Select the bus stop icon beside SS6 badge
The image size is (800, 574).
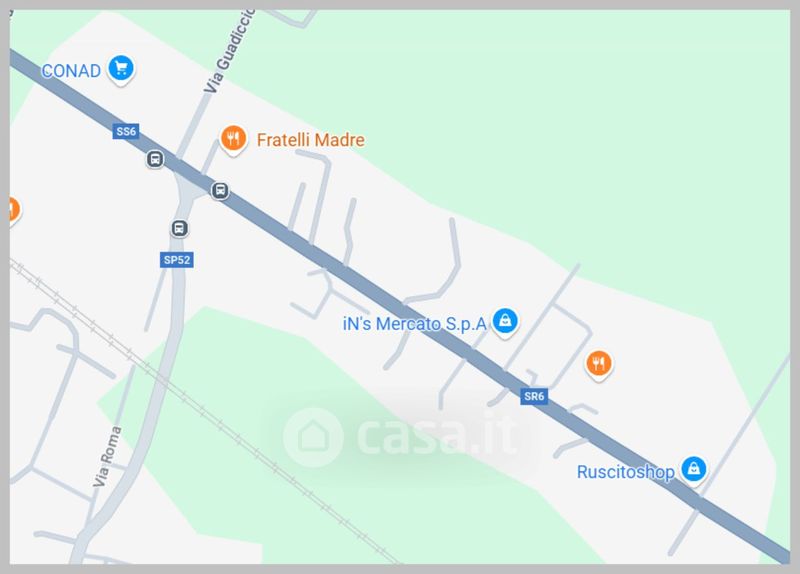coord(155,159)
